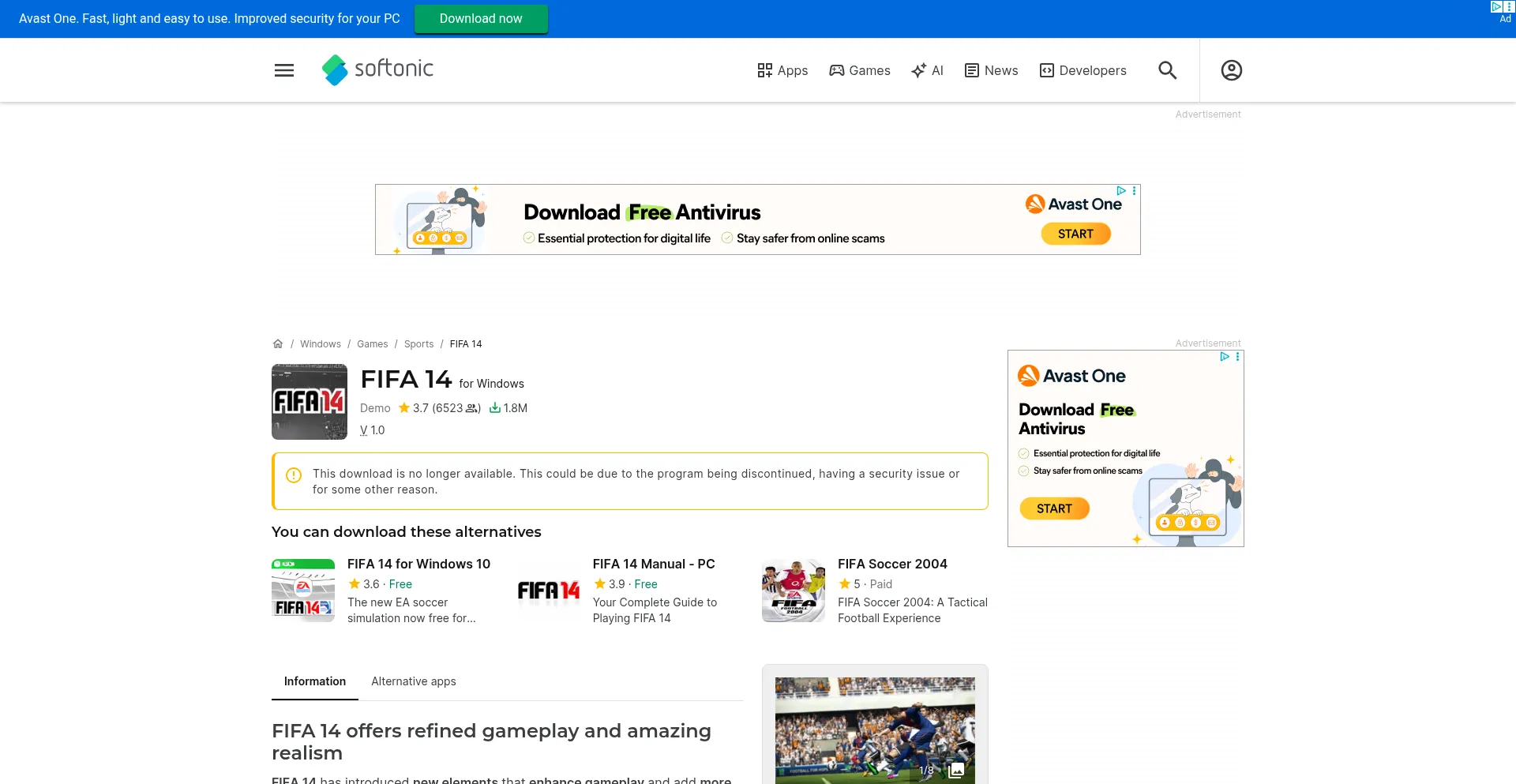The height and width of the screenshot is (784, 1516).
Task: Click the Softonic logo
Action: [377, 69]
